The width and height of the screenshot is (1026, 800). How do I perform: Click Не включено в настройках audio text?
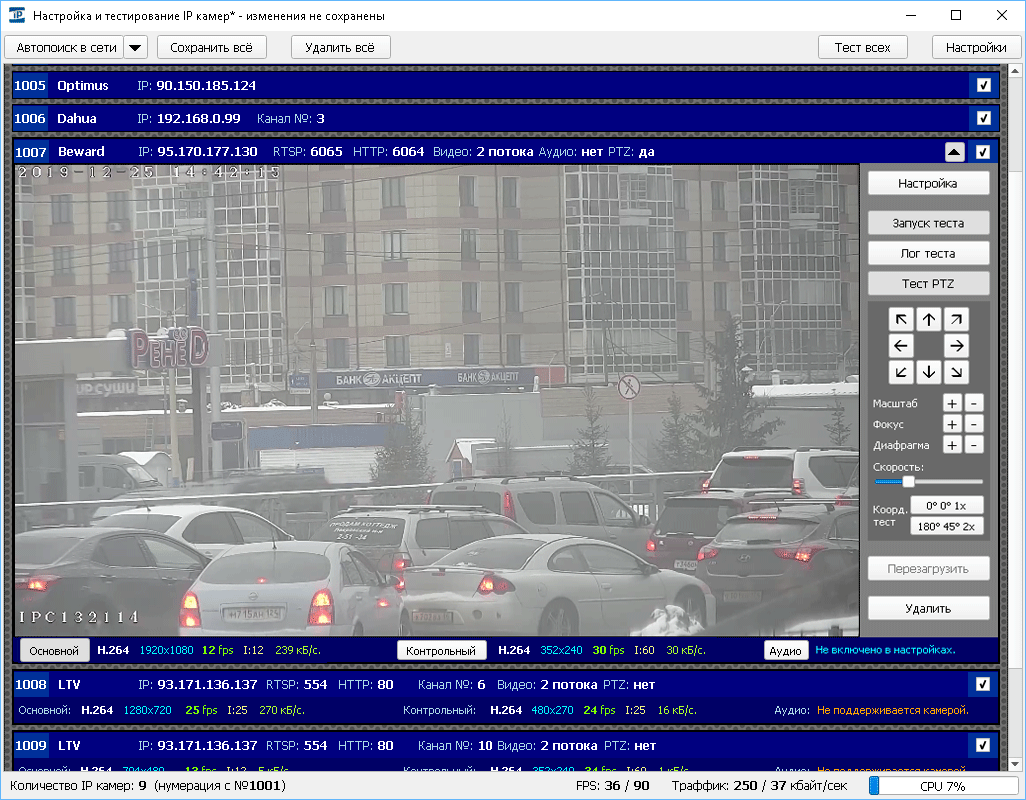tap(885, 650)
